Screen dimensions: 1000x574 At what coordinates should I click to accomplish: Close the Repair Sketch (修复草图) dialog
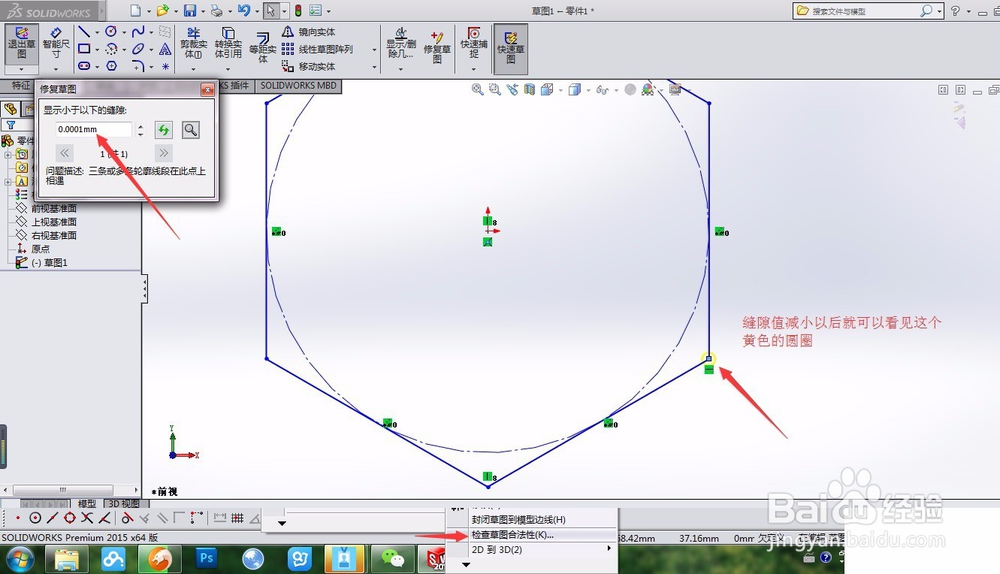[x=207, y=89]
